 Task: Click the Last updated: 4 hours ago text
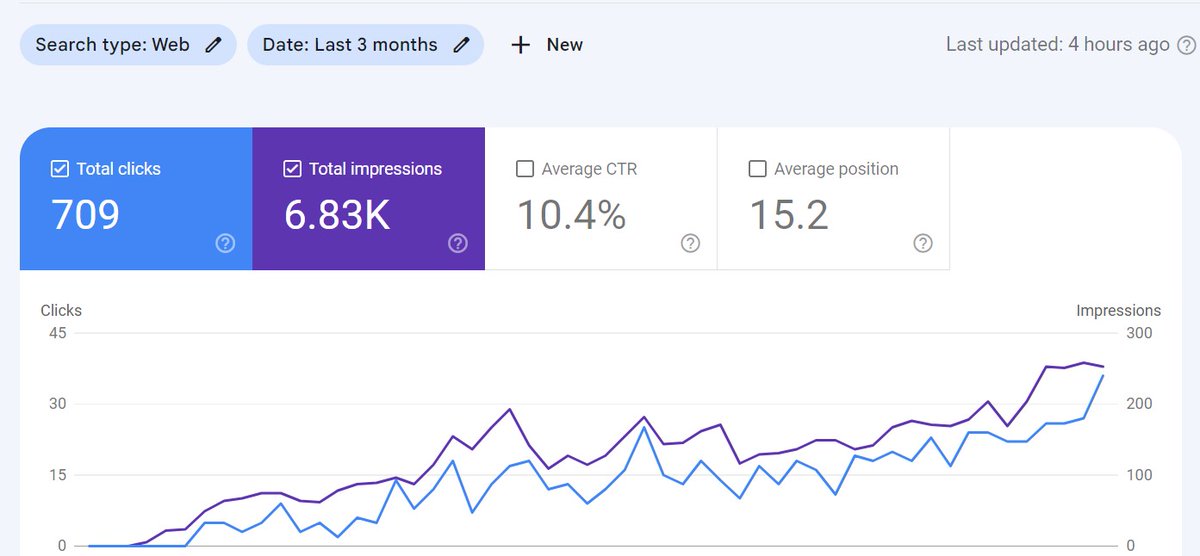[x=1058, y=45]
